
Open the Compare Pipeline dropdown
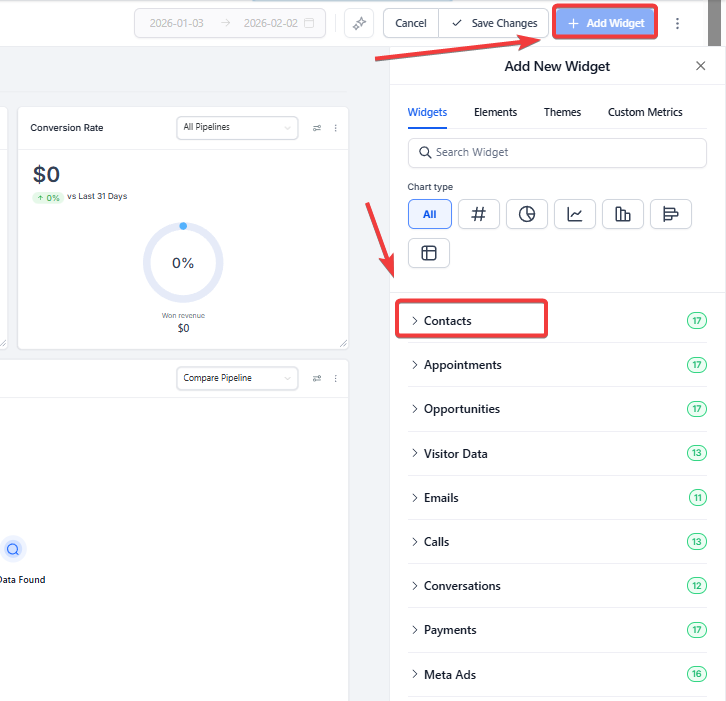236,378
